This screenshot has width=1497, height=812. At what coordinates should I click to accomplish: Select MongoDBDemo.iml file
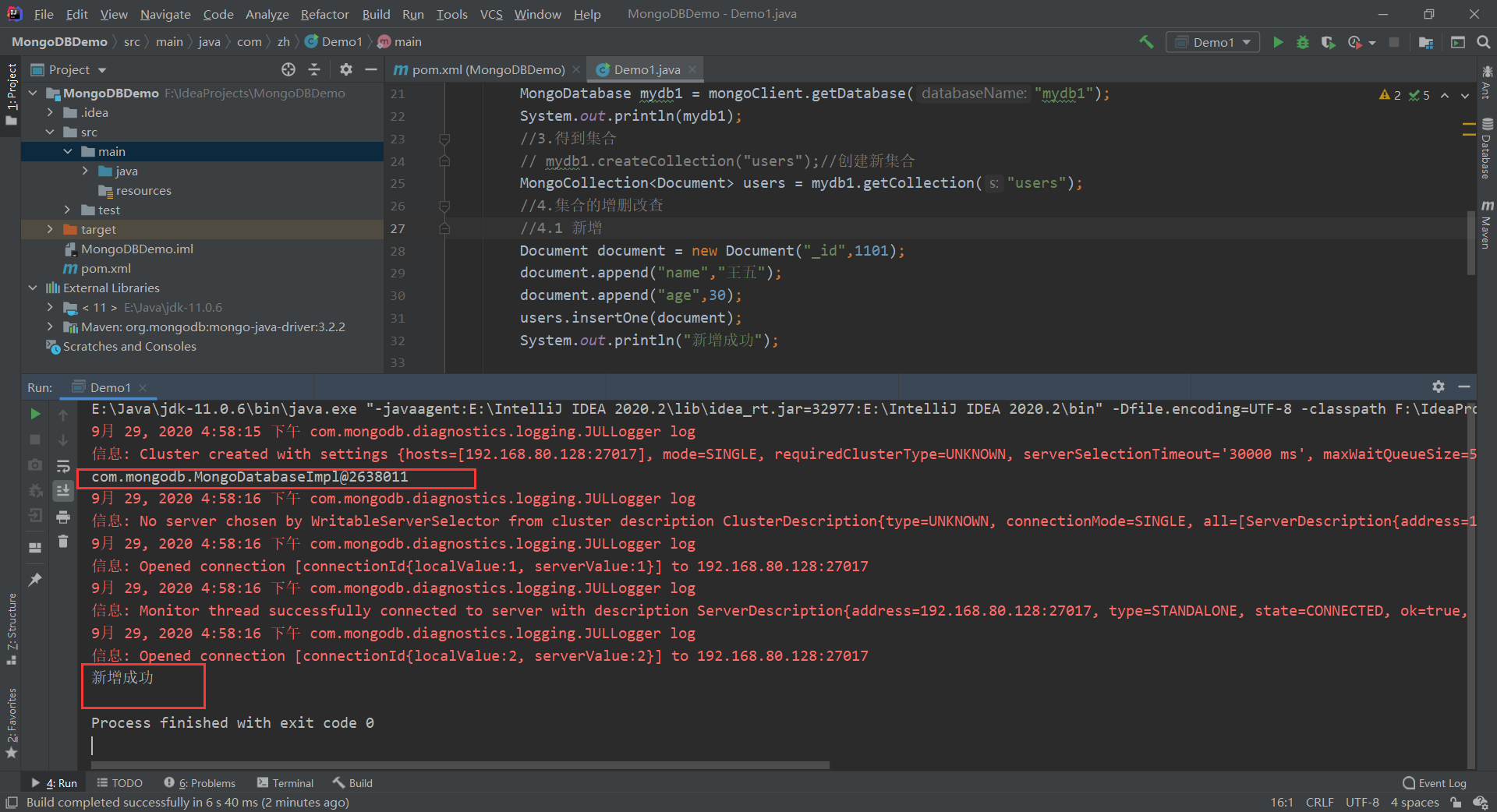(136, 249)
